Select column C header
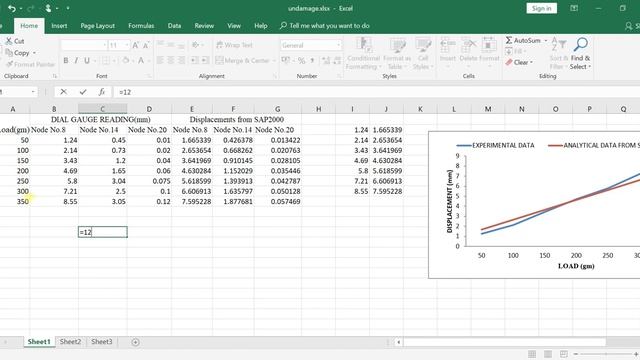The height and width of the screenshot is (360, 640). [102, 109]
